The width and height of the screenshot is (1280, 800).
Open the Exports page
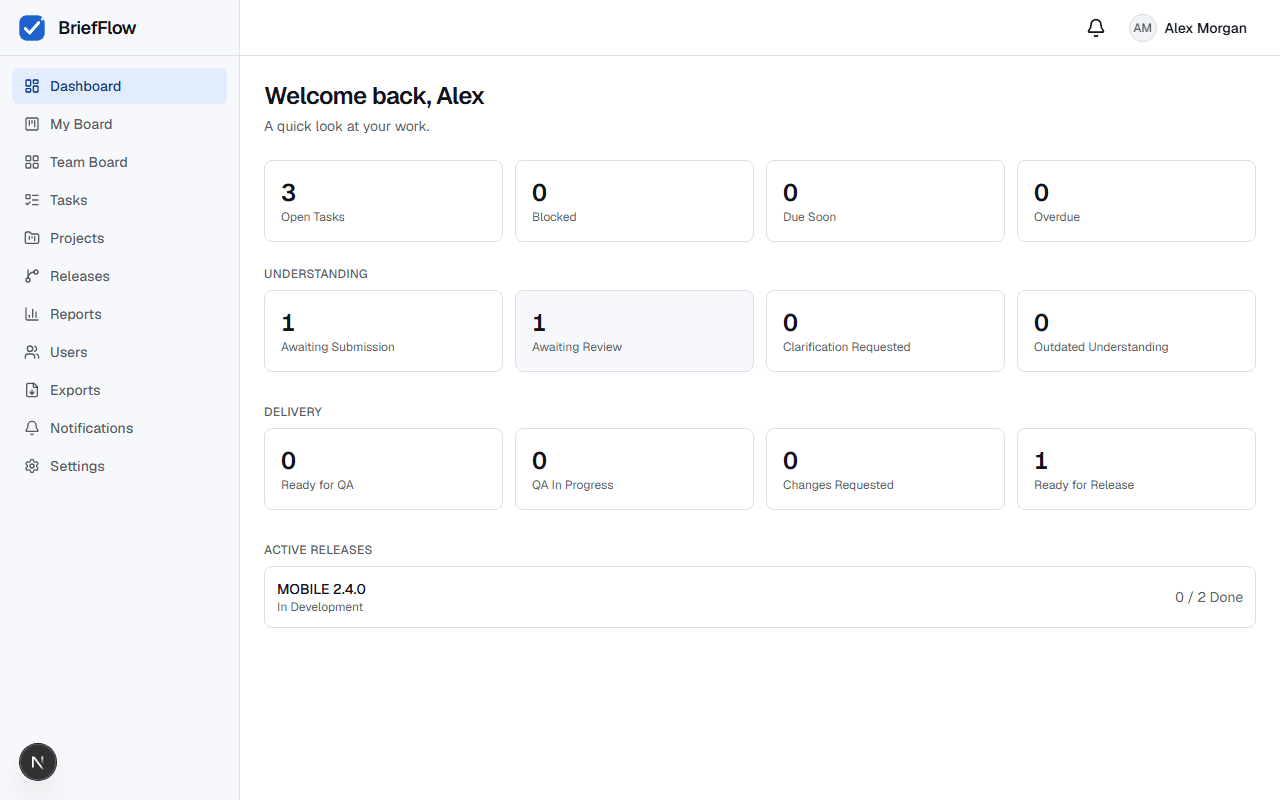point(120,390)
